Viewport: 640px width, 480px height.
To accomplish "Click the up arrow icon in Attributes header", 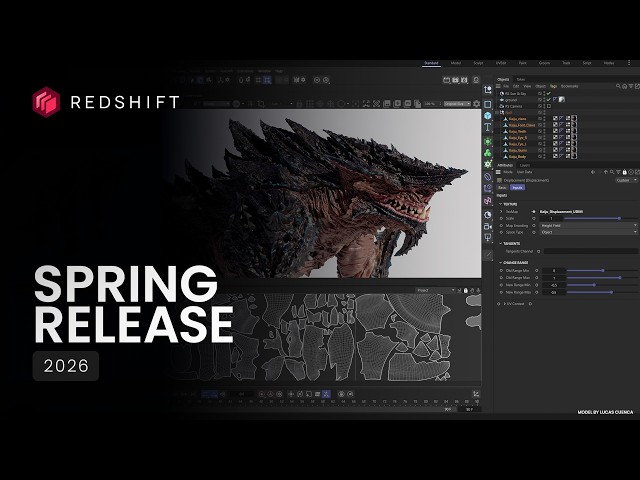I will [x=606, y=172].
